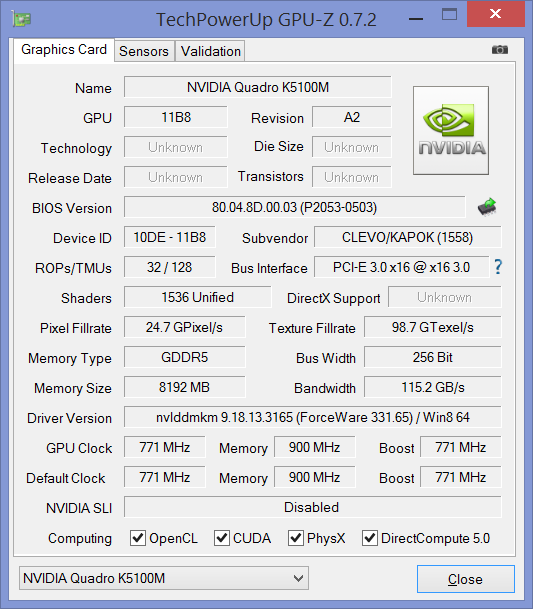Click the Die Size field showing Unknown
This screenshot has width=533, height=609.
[x=352, y=147]
